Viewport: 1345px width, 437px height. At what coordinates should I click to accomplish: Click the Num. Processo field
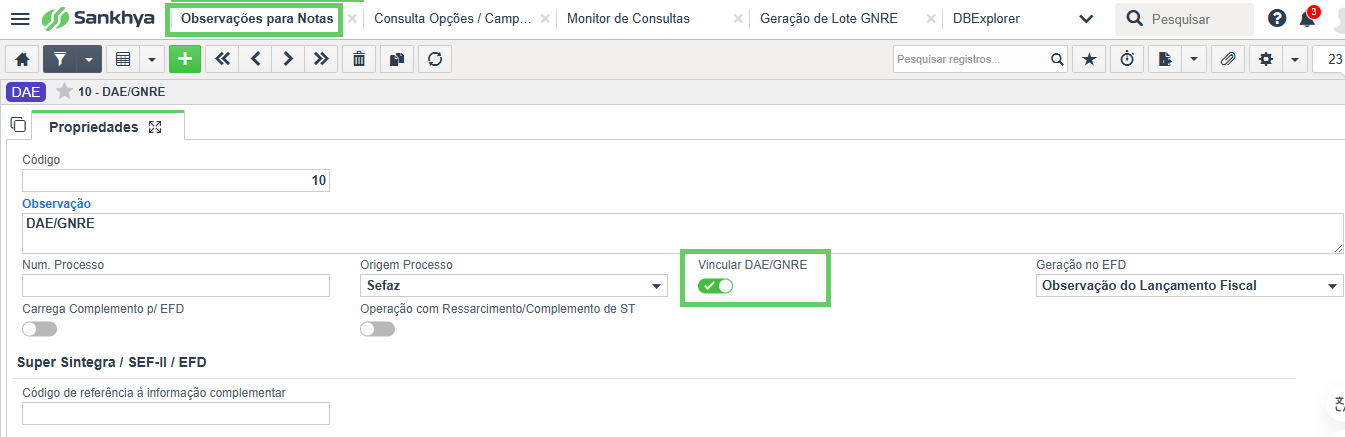coord(176,285)
